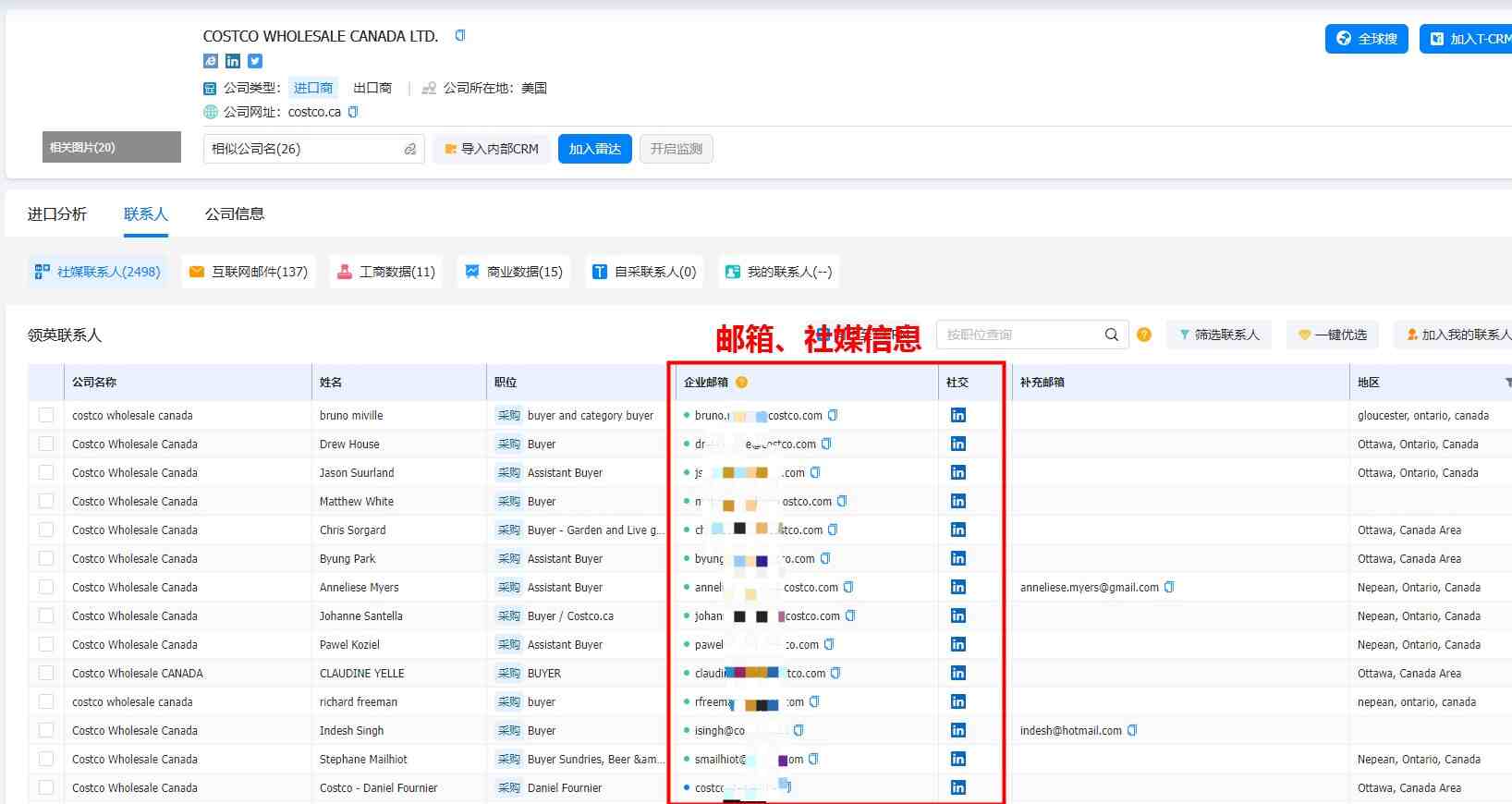Open the enterprise email column info icon
The image size is (1512, 804).
click(741, 383)
